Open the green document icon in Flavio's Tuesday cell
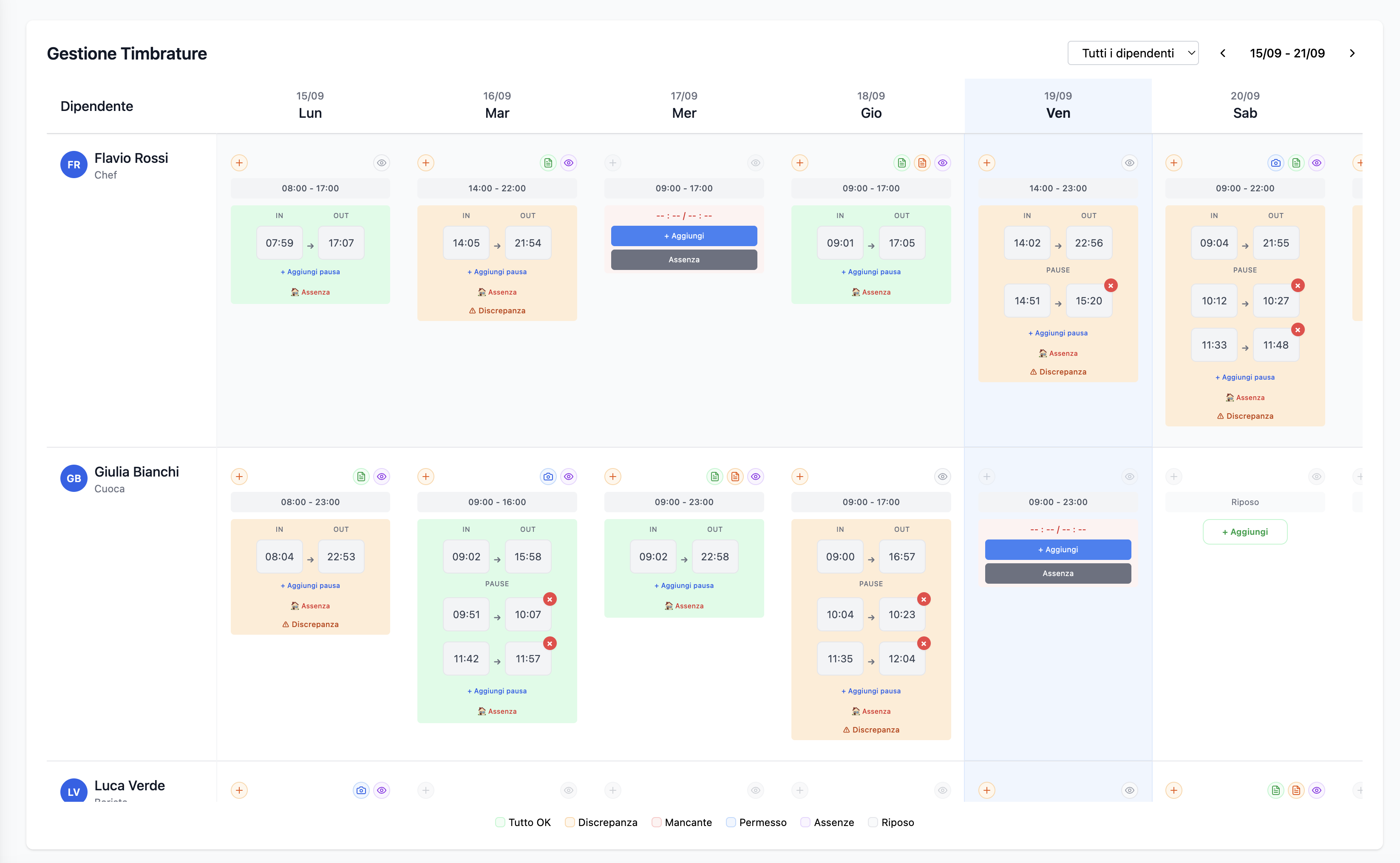 click(548, 163)
